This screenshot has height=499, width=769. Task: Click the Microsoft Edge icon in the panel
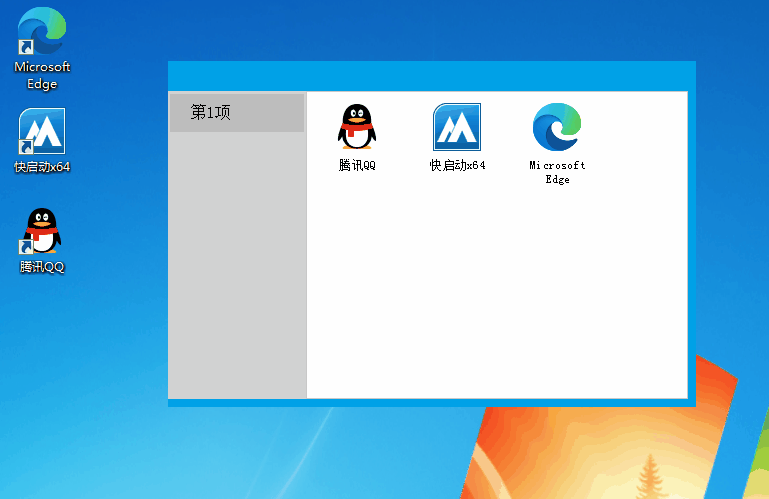tap(557, 127)
